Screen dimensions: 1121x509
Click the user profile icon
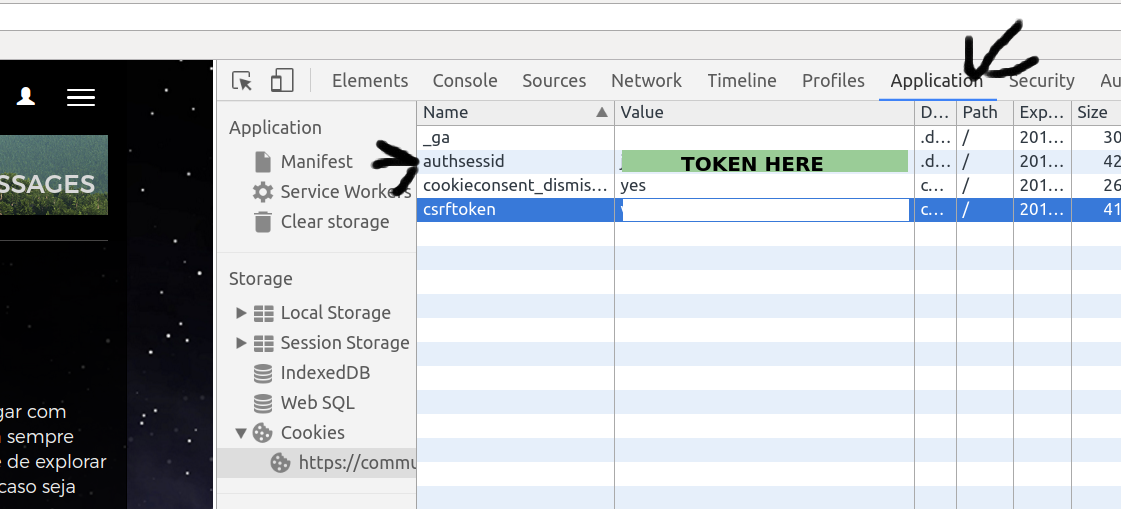(26, 96)
